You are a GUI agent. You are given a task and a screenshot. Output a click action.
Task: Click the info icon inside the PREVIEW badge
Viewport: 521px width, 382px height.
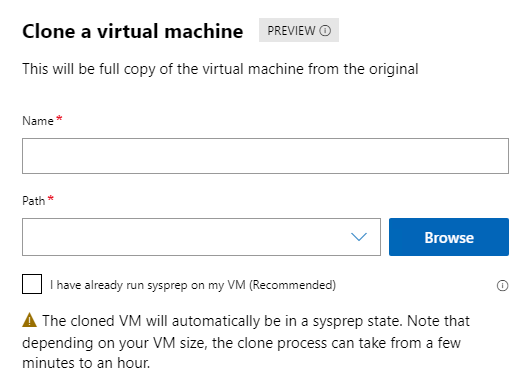pyautogui.click(x=325, y=31)
